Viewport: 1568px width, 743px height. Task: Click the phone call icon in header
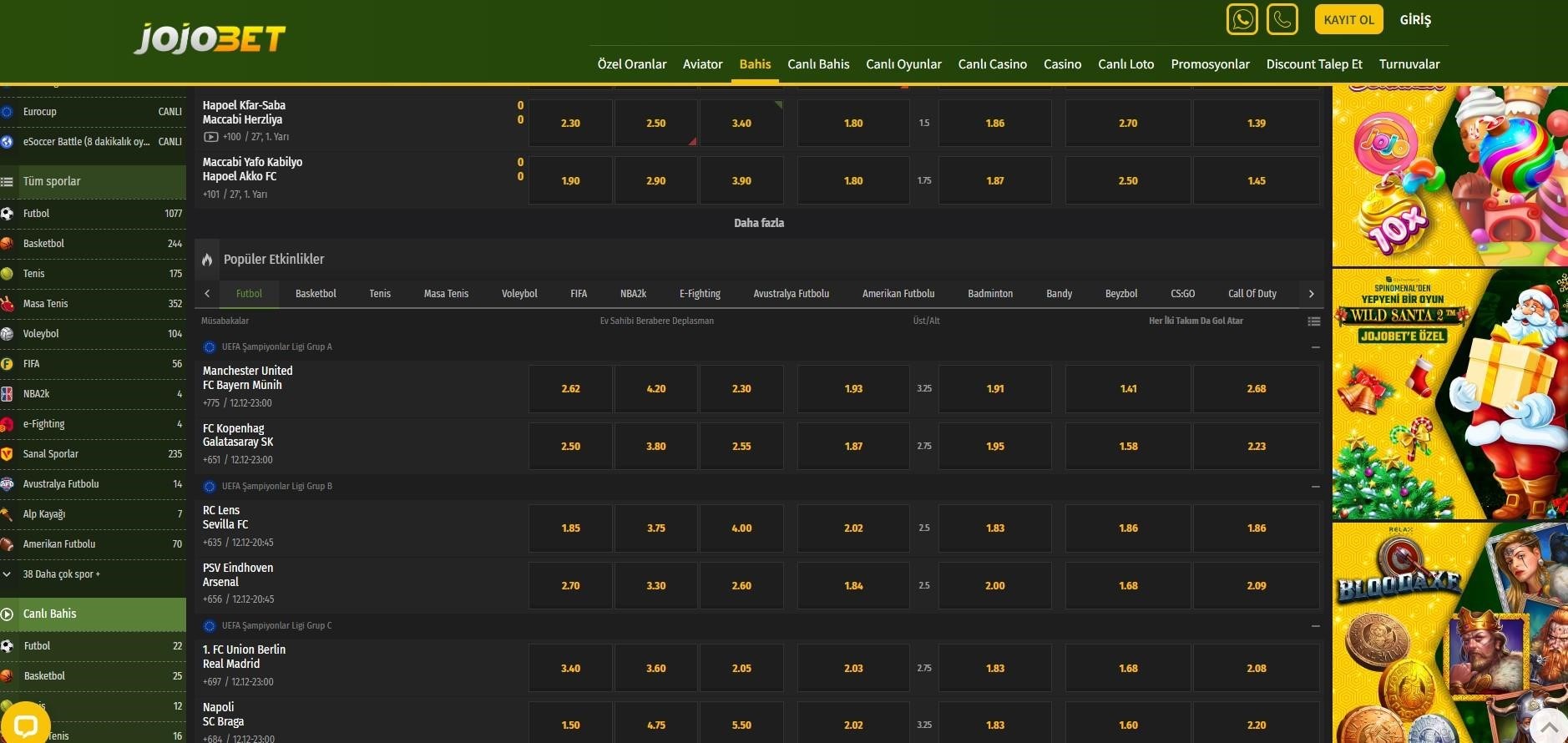pyautogui.click(x=1282, y=19)
